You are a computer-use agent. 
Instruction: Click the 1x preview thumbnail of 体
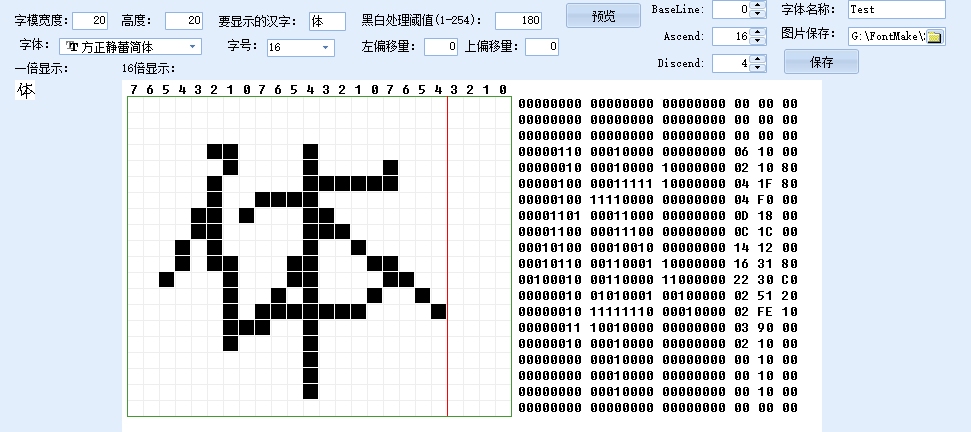[x=25, y=91]
